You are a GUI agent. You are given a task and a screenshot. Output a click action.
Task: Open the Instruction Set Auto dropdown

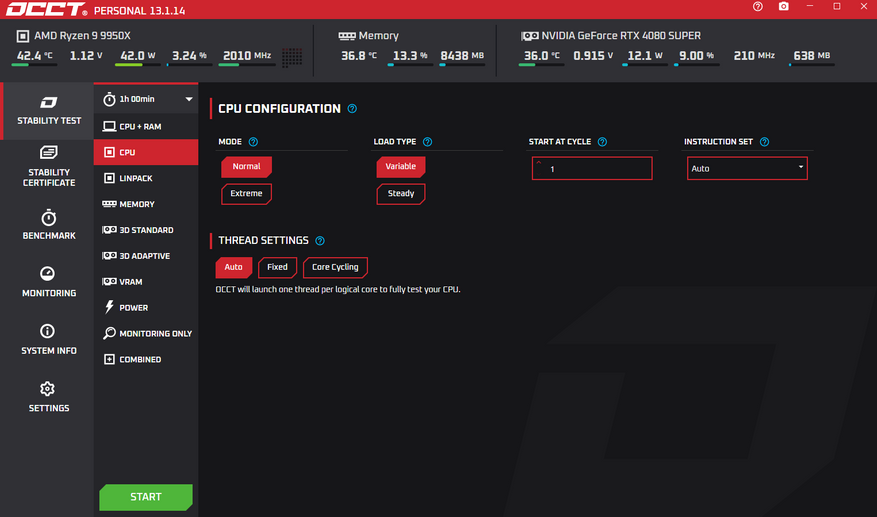click(x=747, y=168)
